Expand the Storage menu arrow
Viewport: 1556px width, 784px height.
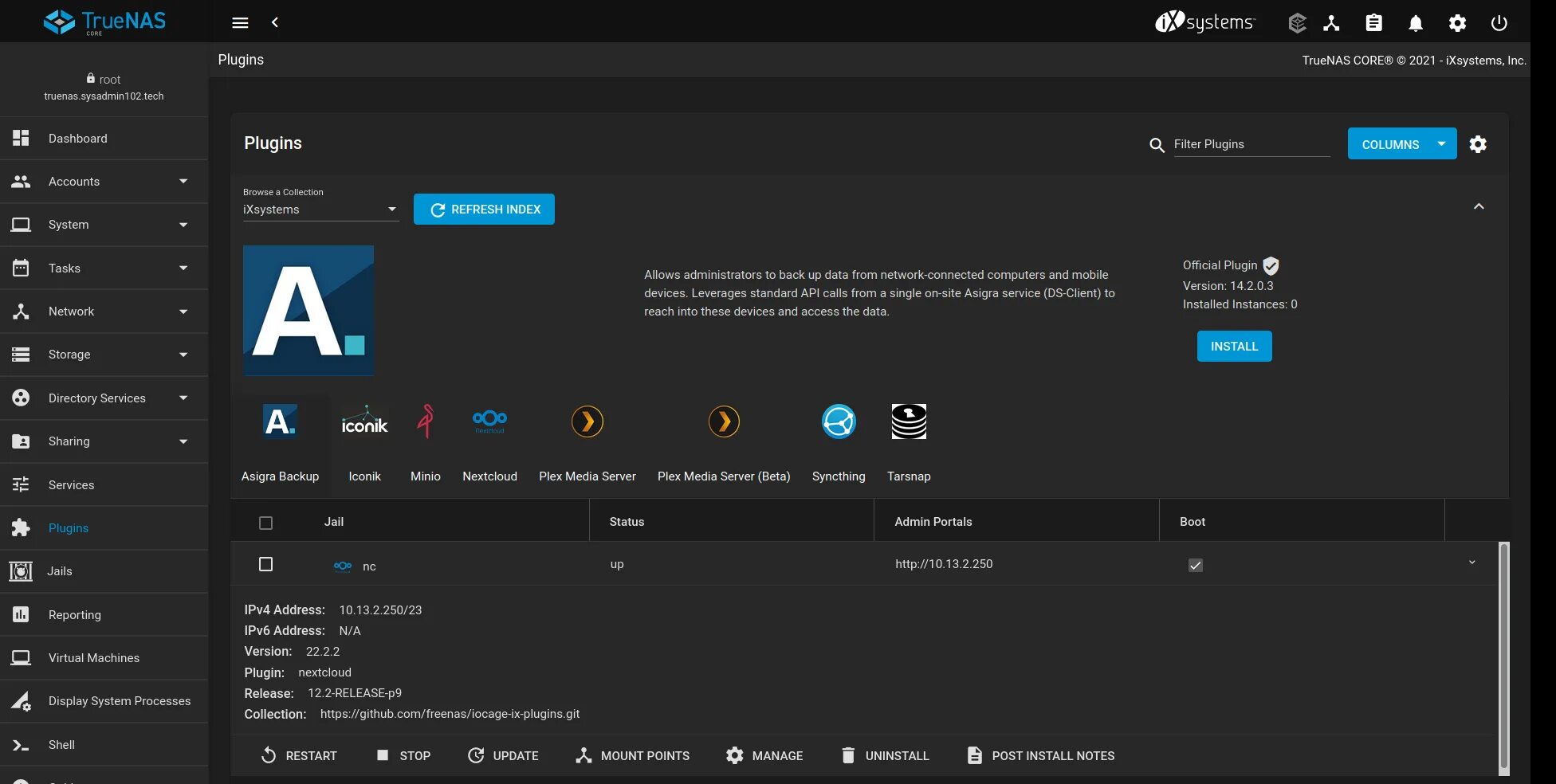pos(183,355)
